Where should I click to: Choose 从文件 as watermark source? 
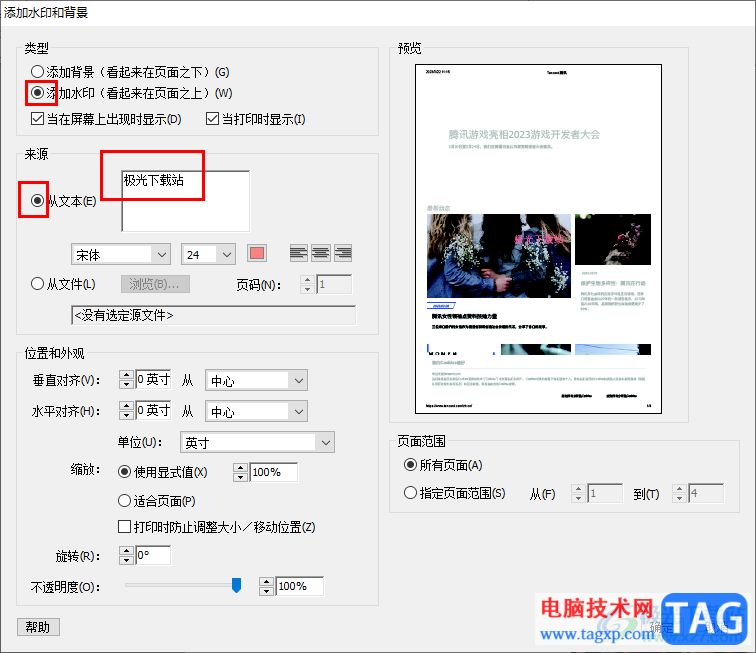[x=37, y=284]
